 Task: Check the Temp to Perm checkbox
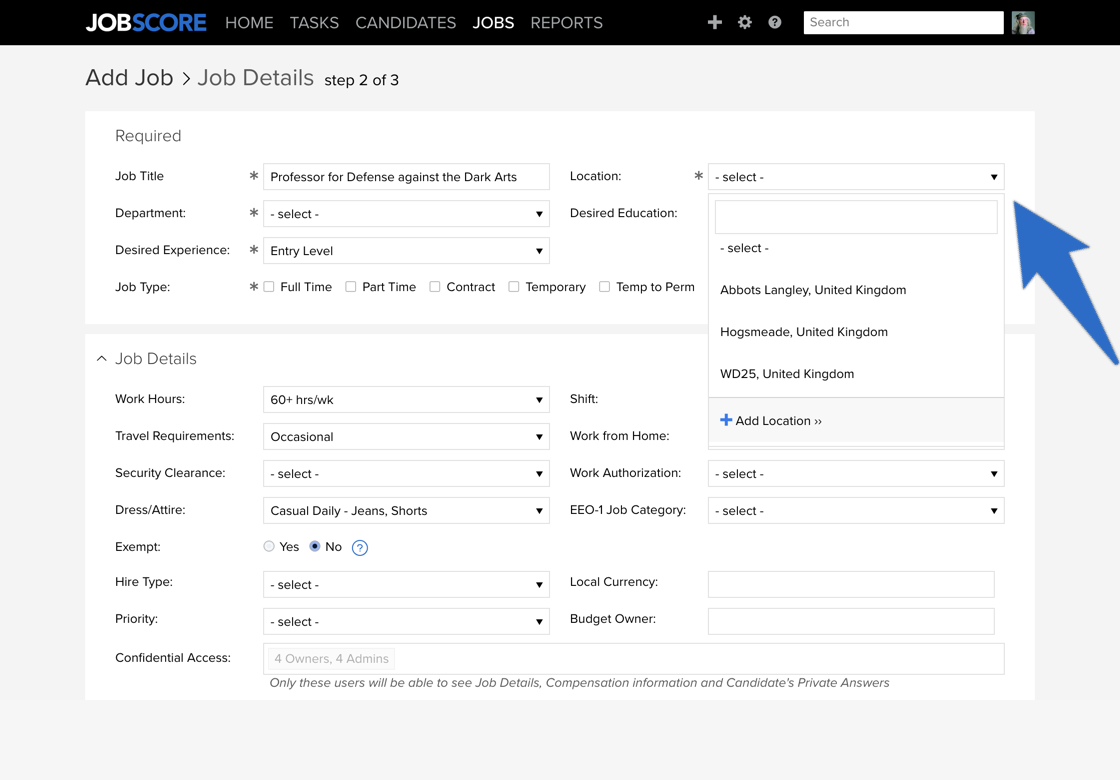(604, 286)
